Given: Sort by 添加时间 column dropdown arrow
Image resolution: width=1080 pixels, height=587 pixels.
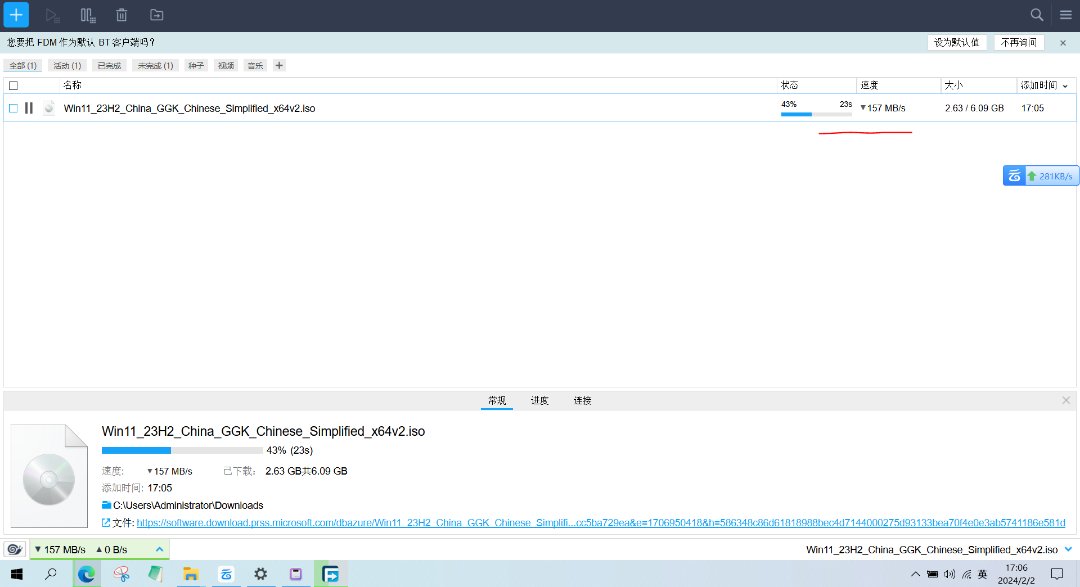Looking at the screenshot, I should 1065,86.
